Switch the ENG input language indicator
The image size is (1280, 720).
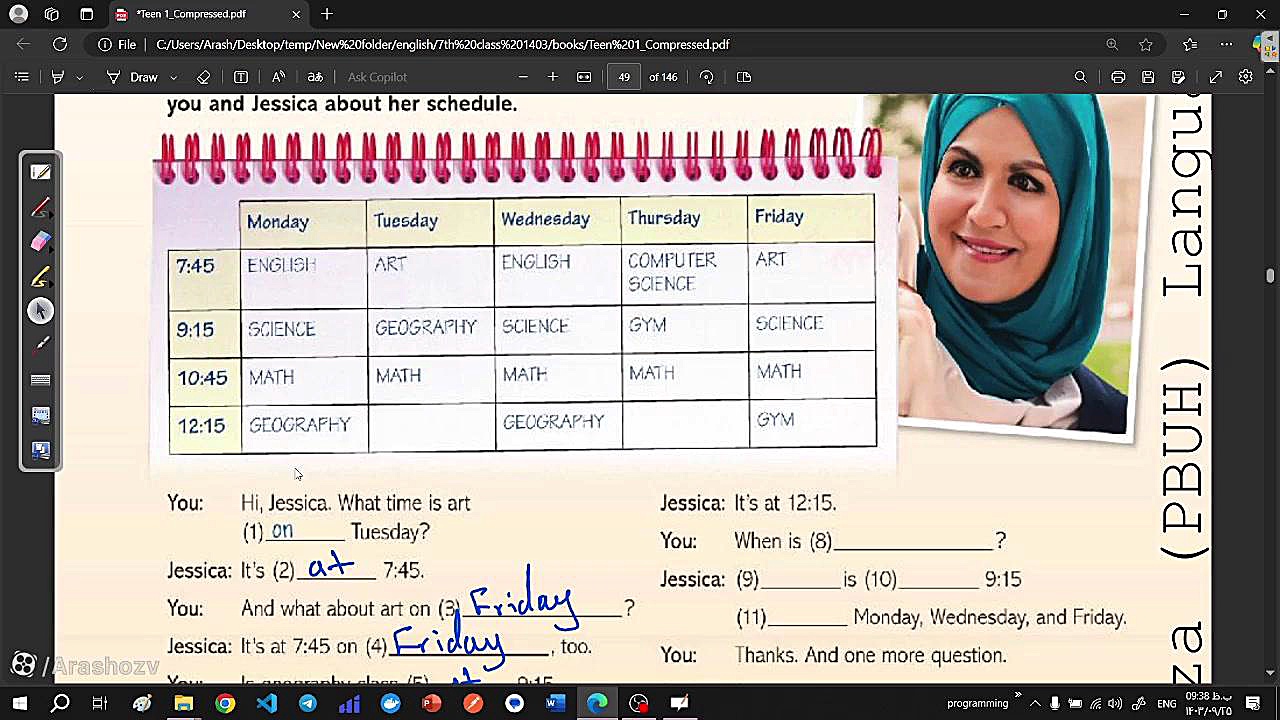1166,703
